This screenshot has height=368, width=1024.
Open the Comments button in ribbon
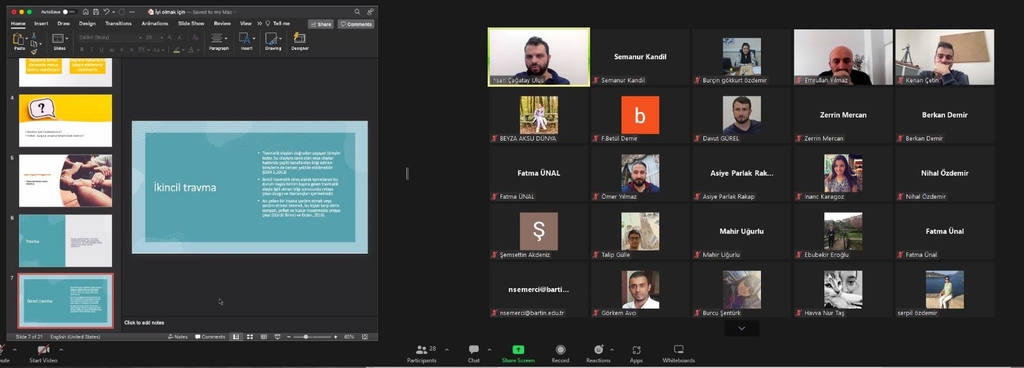[x=356, y=24]
